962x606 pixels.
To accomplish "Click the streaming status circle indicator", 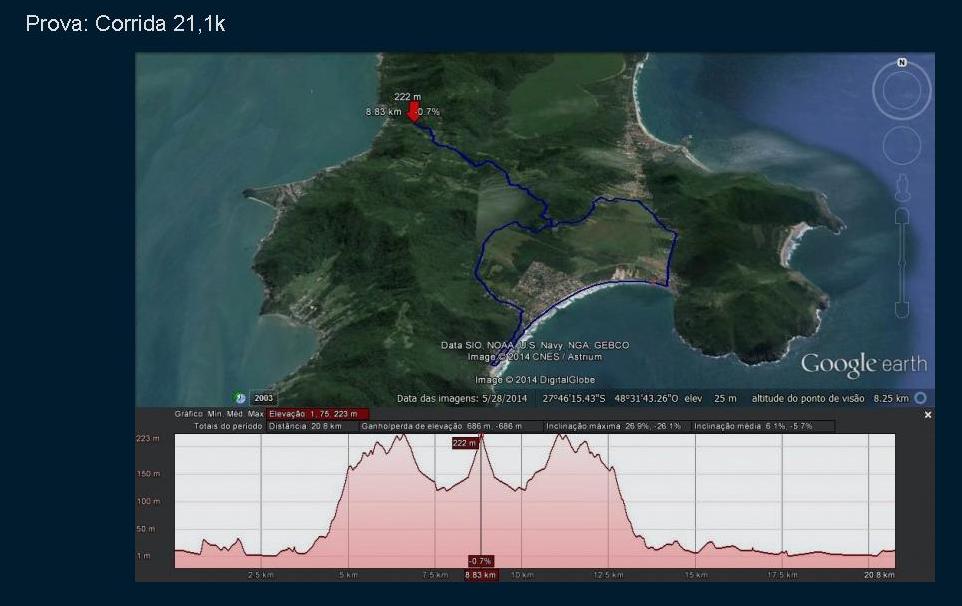I will [x=920, y=398].
